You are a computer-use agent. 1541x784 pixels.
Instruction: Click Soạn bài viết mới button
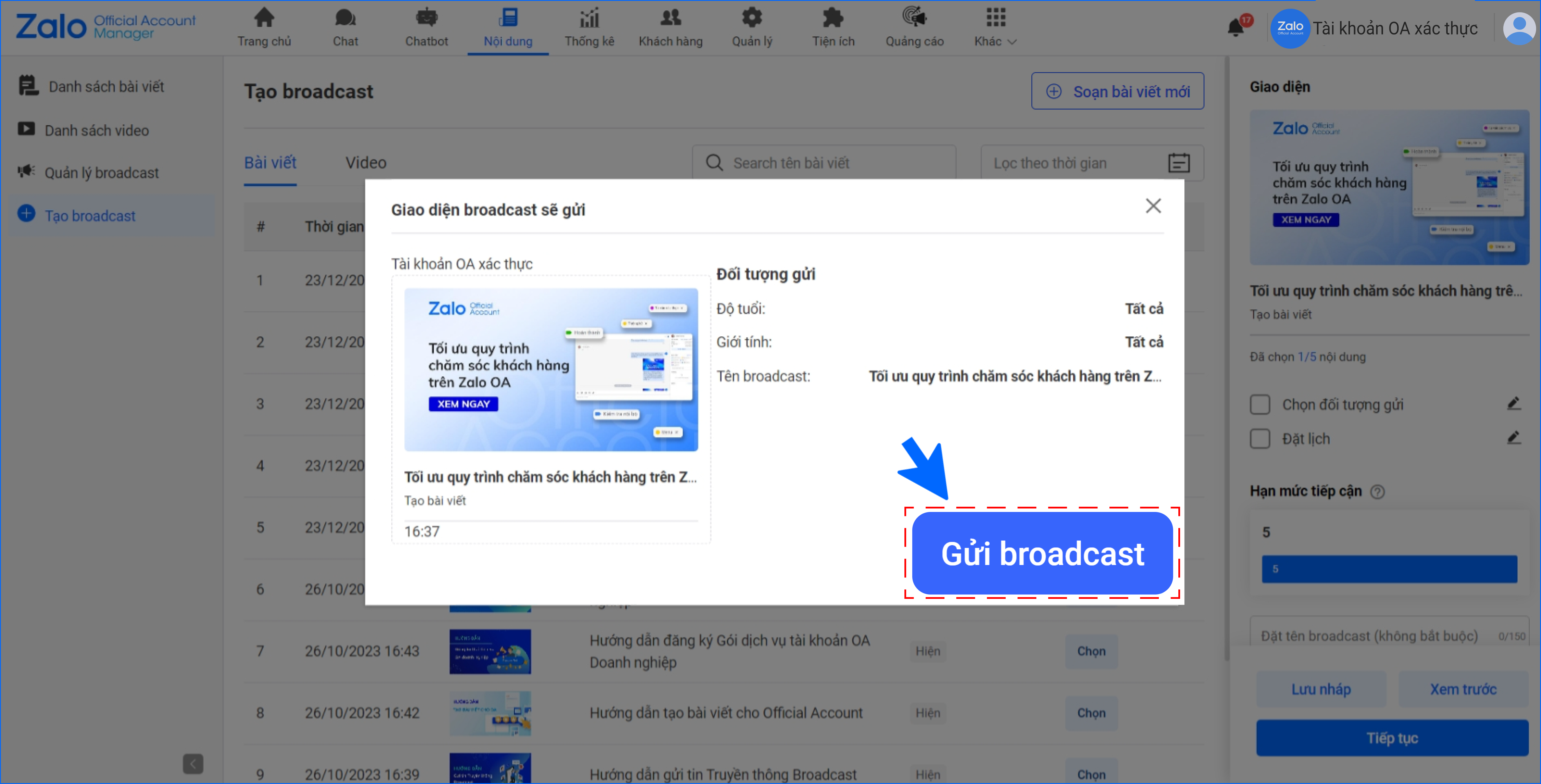[x=1117, y=92]
